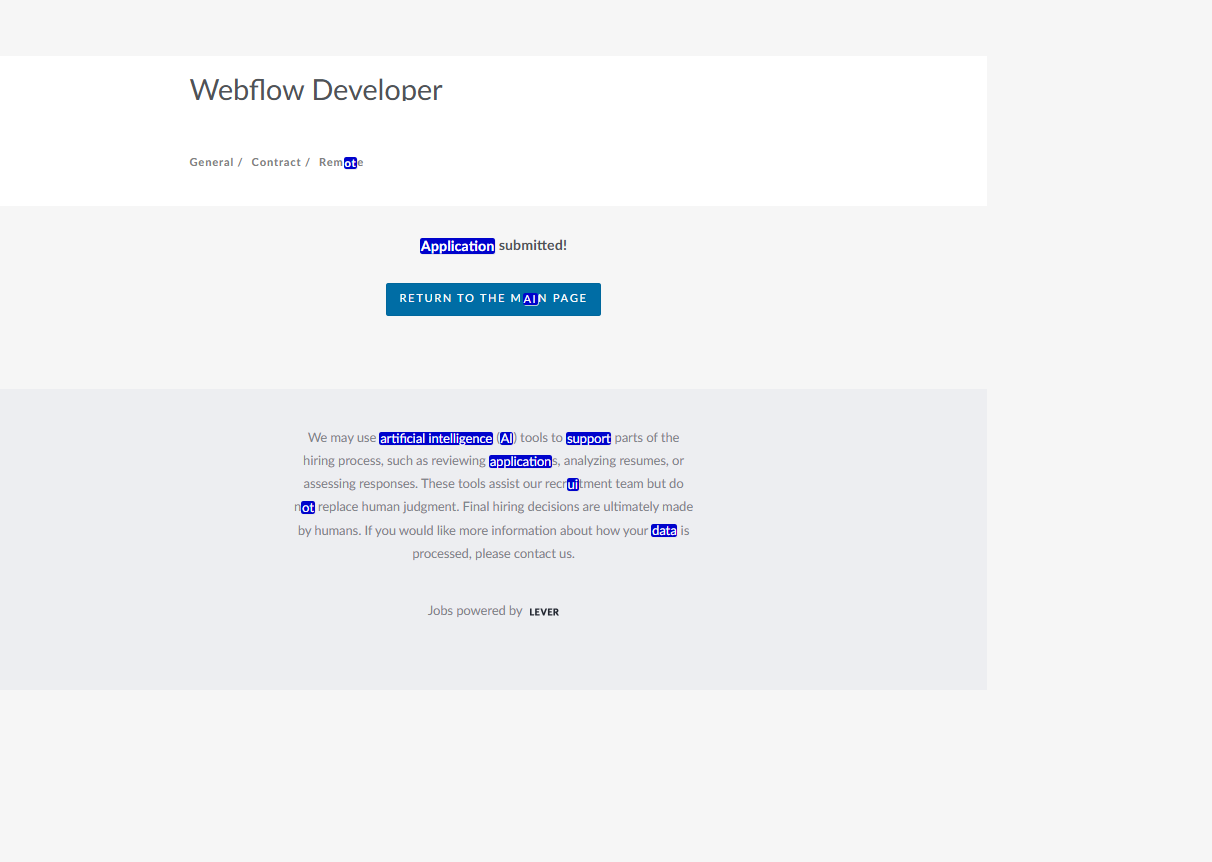Screen dimensions: 1212x862
Task: Click the highlighted word 'support'
Action: pos(588,438)
